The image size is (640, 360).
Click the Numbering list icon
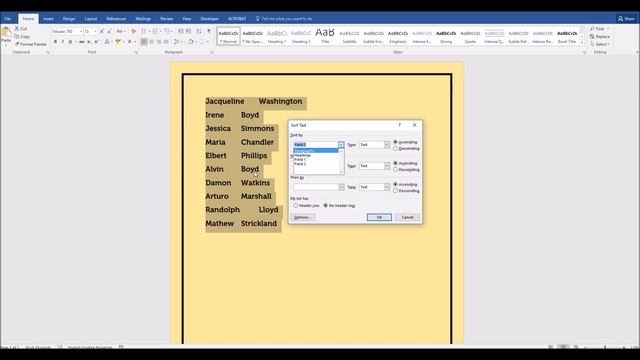click(155, 31)
